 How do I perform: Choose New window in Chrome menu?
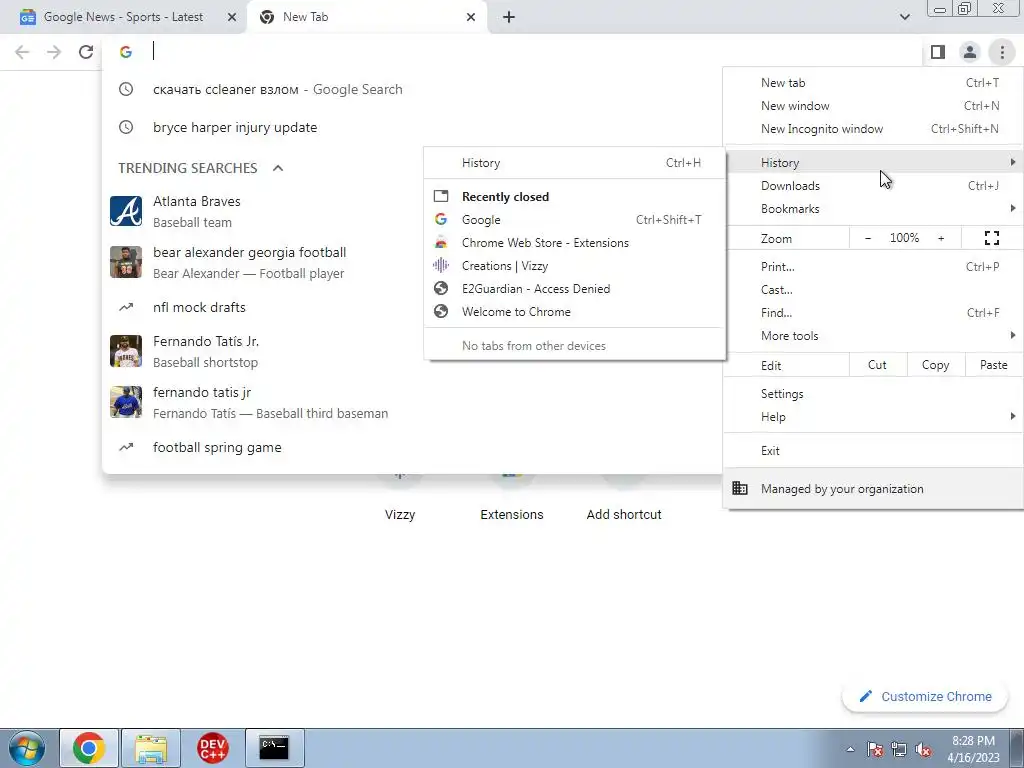point(873,106)
